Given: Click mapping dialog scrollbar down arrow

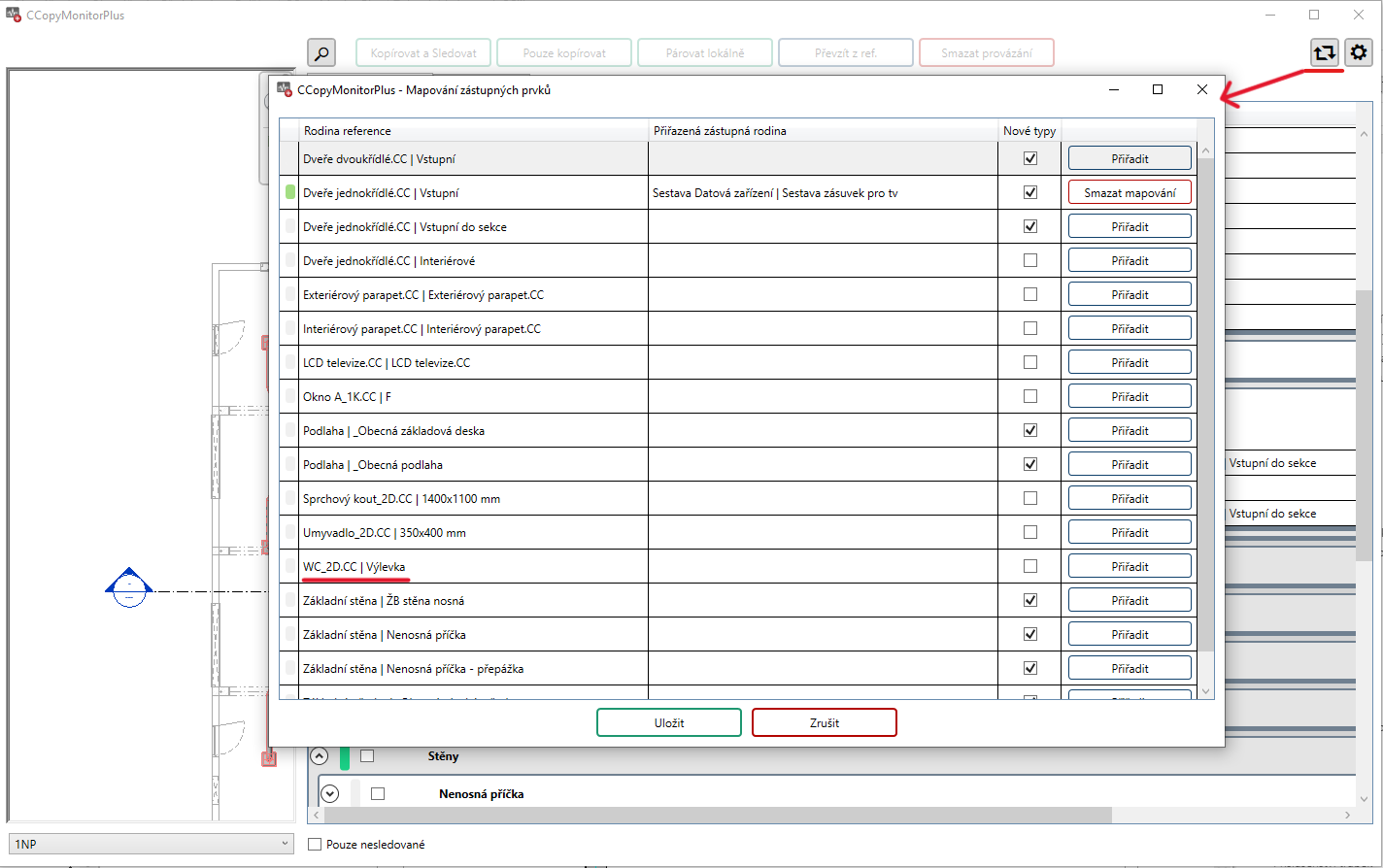Looking at the screenshot, I should coord(1205,691).
